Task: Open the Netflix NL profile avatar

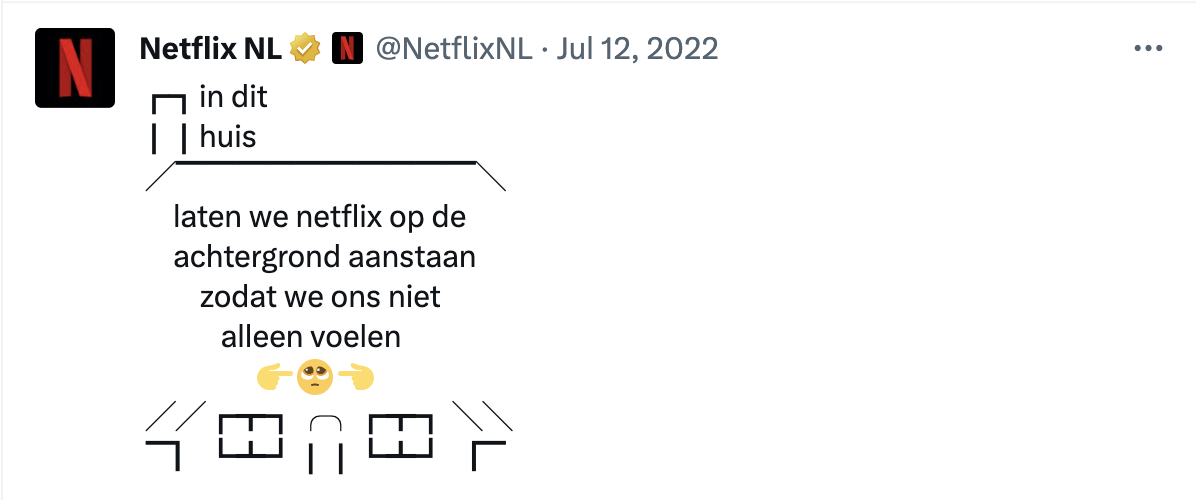Action: coord(75,68)
